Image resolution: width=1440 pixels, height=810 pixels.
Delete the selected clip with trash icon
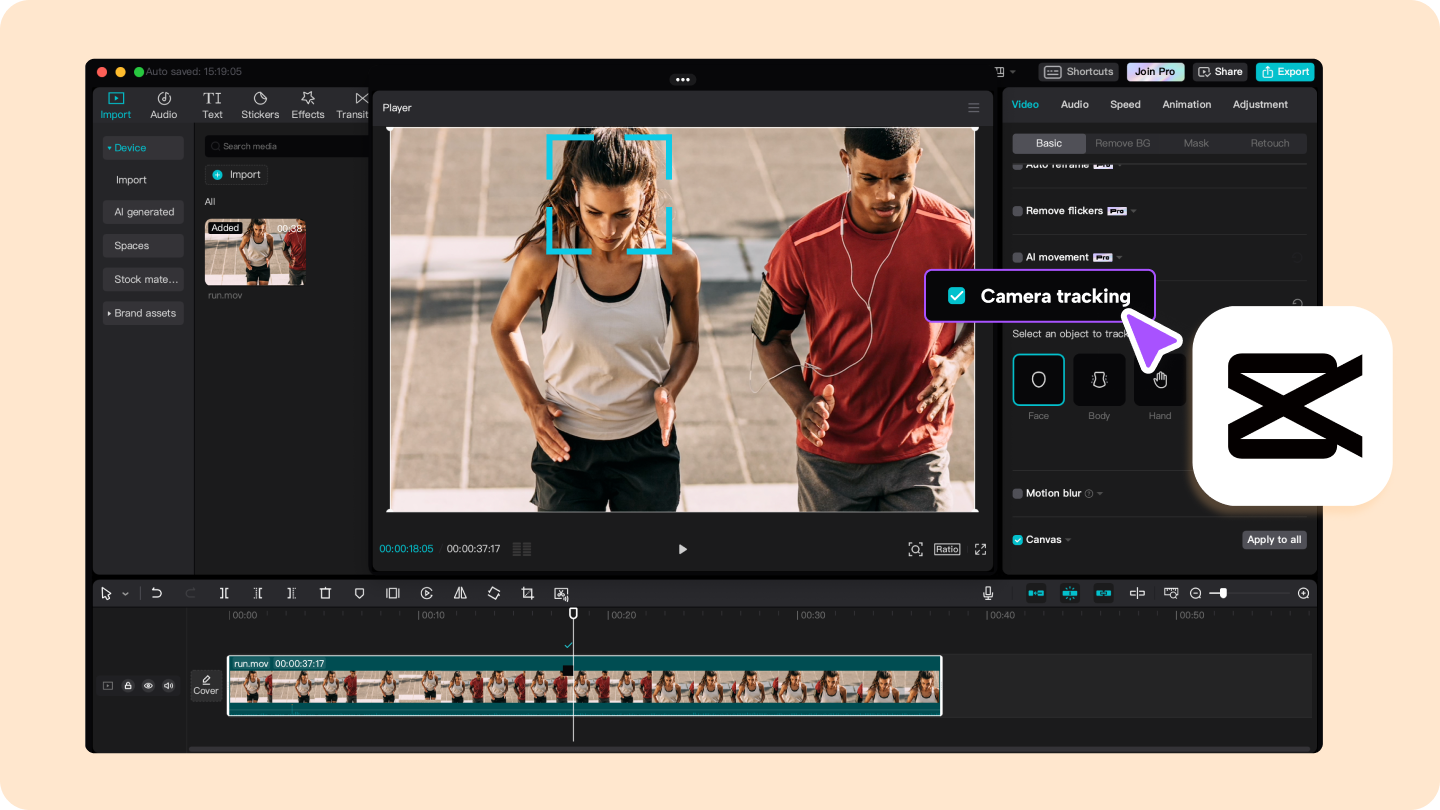[x=325, y=593]
